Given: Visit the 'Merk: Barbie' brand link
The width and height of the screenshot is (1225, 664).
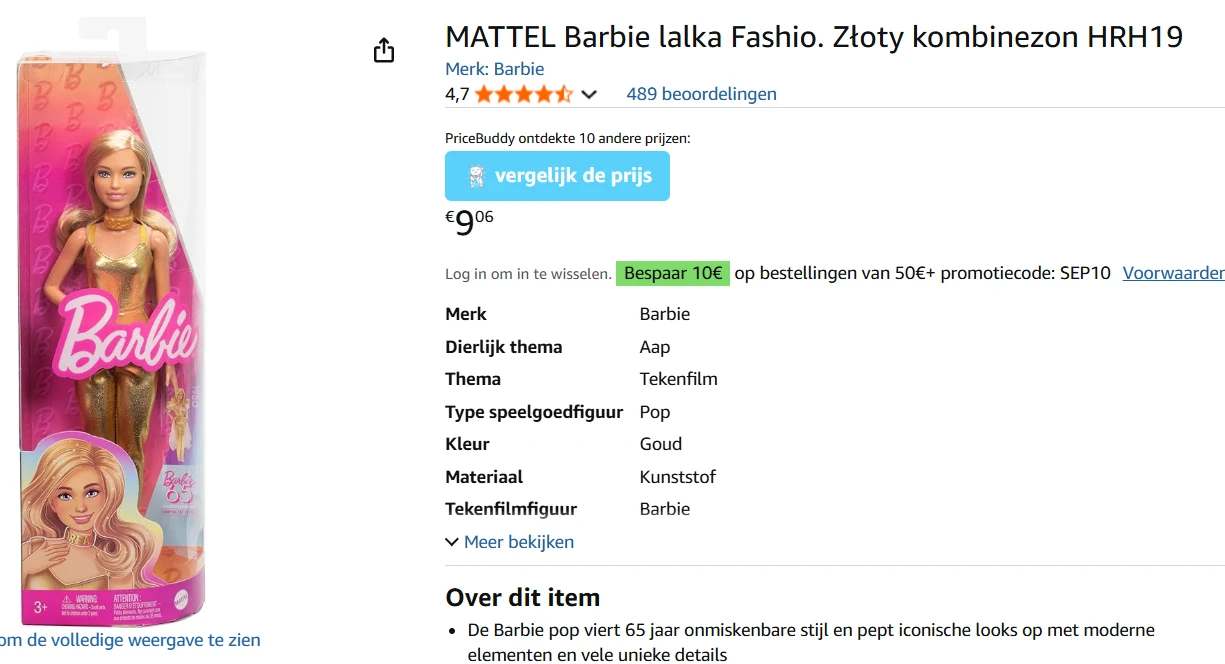Looking at the screenshot, I should pyautogui.click(x=495, y=68).
